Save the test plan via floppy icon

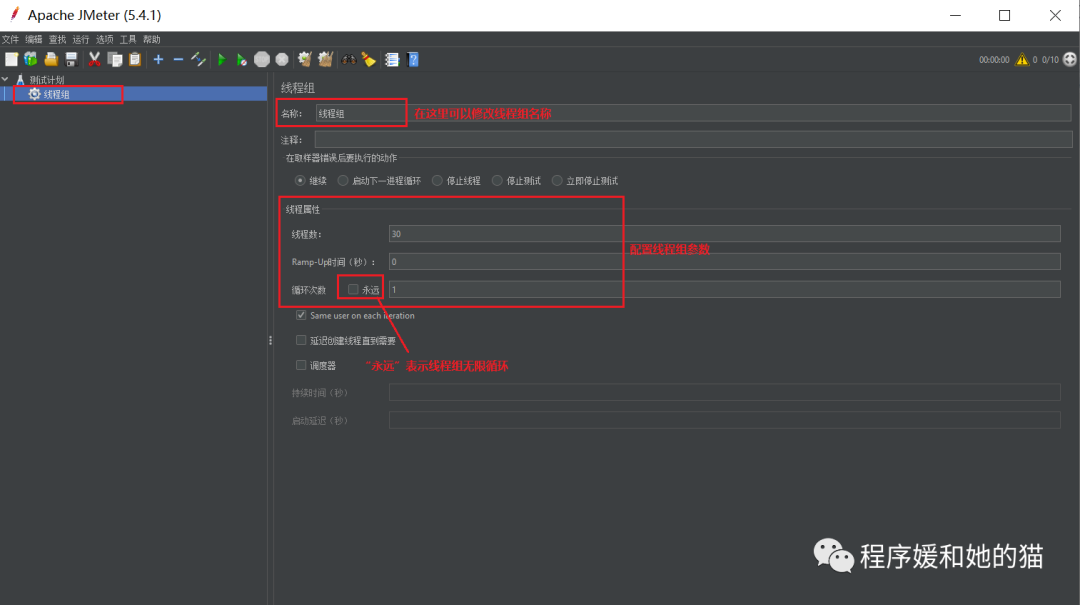pos(71,59)
